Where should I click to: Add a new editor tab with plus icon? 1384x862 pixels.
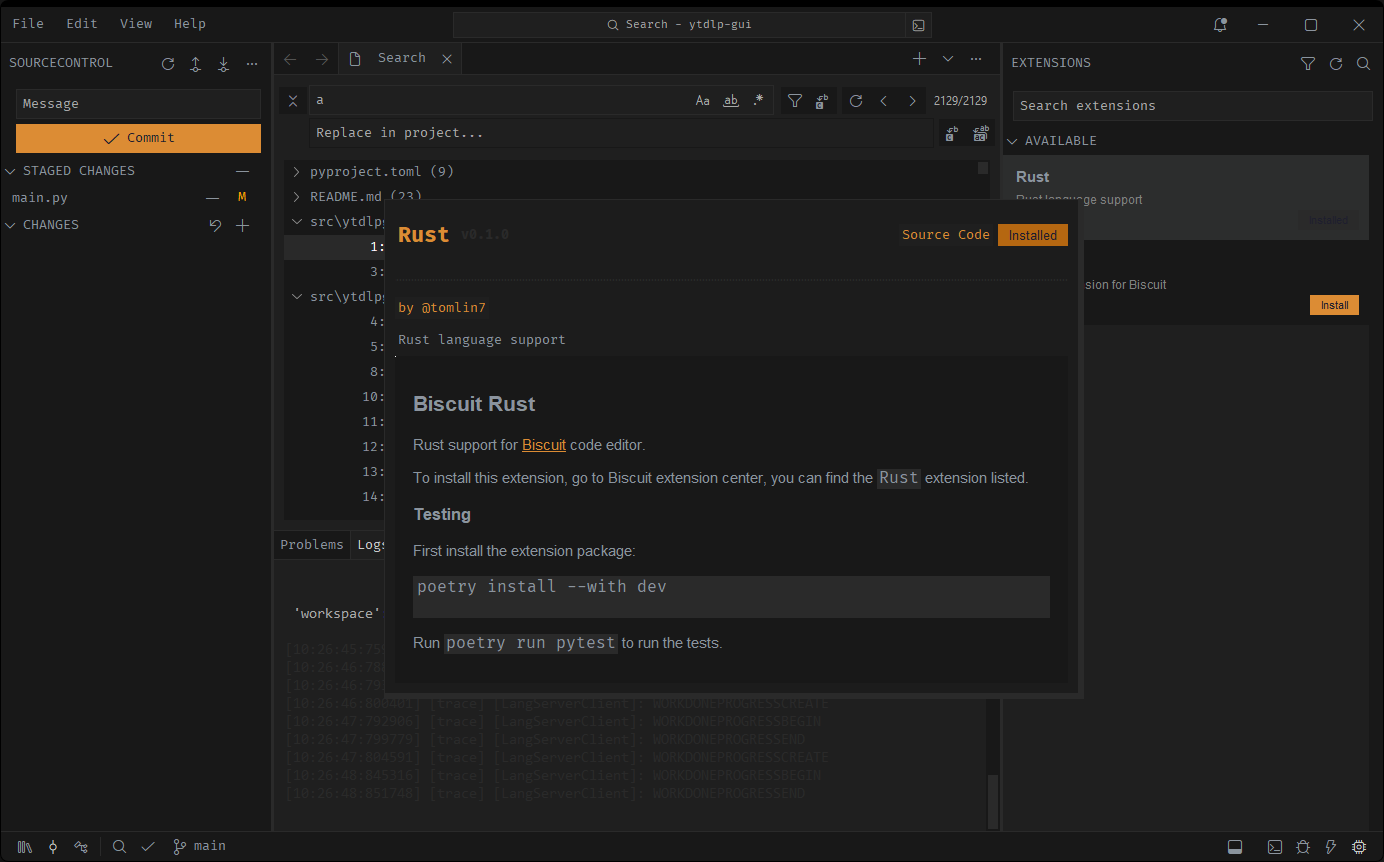click(919, 59)
